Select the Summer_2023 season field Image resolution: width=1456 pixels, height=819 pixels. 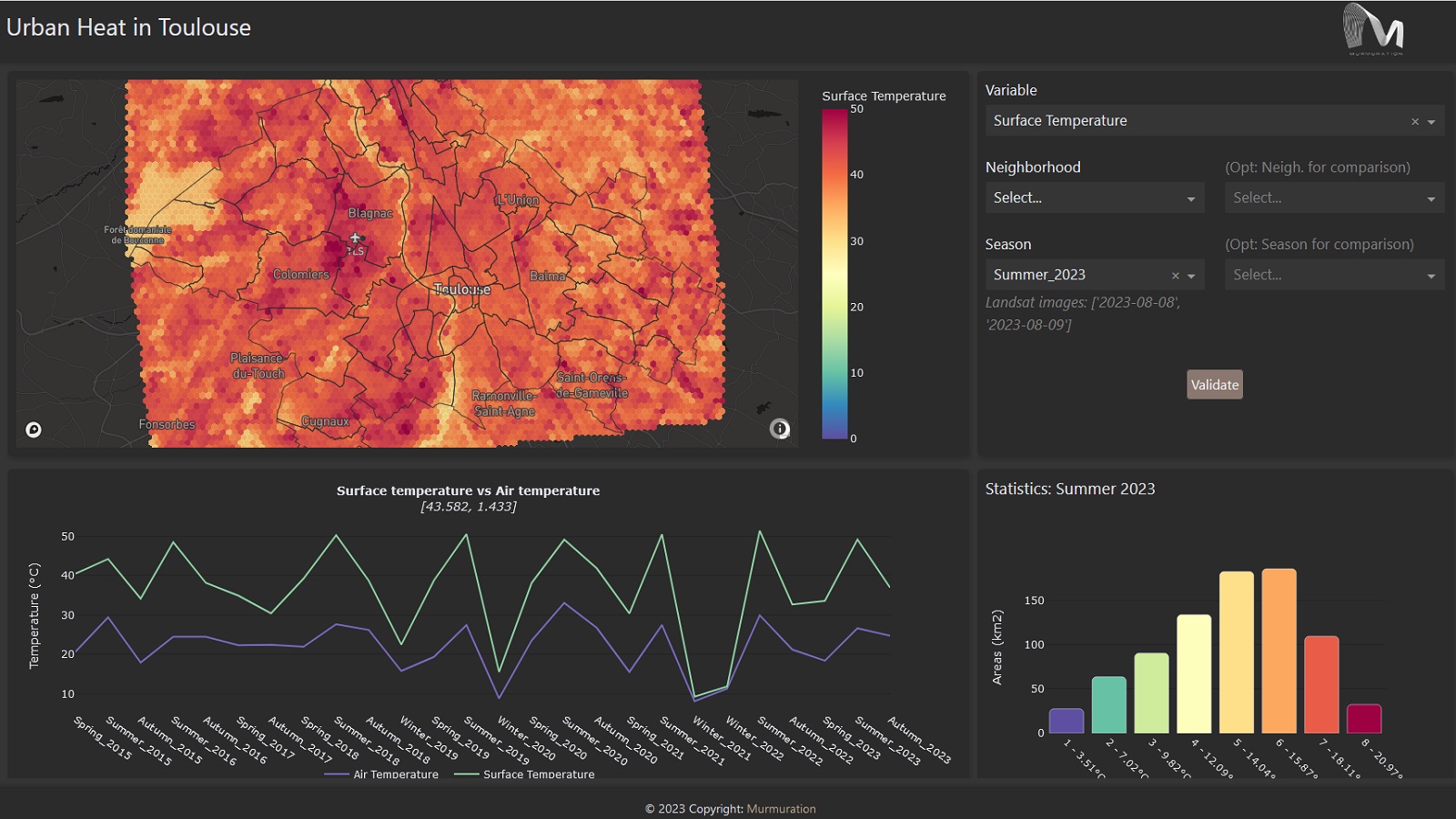[1074, 275]
